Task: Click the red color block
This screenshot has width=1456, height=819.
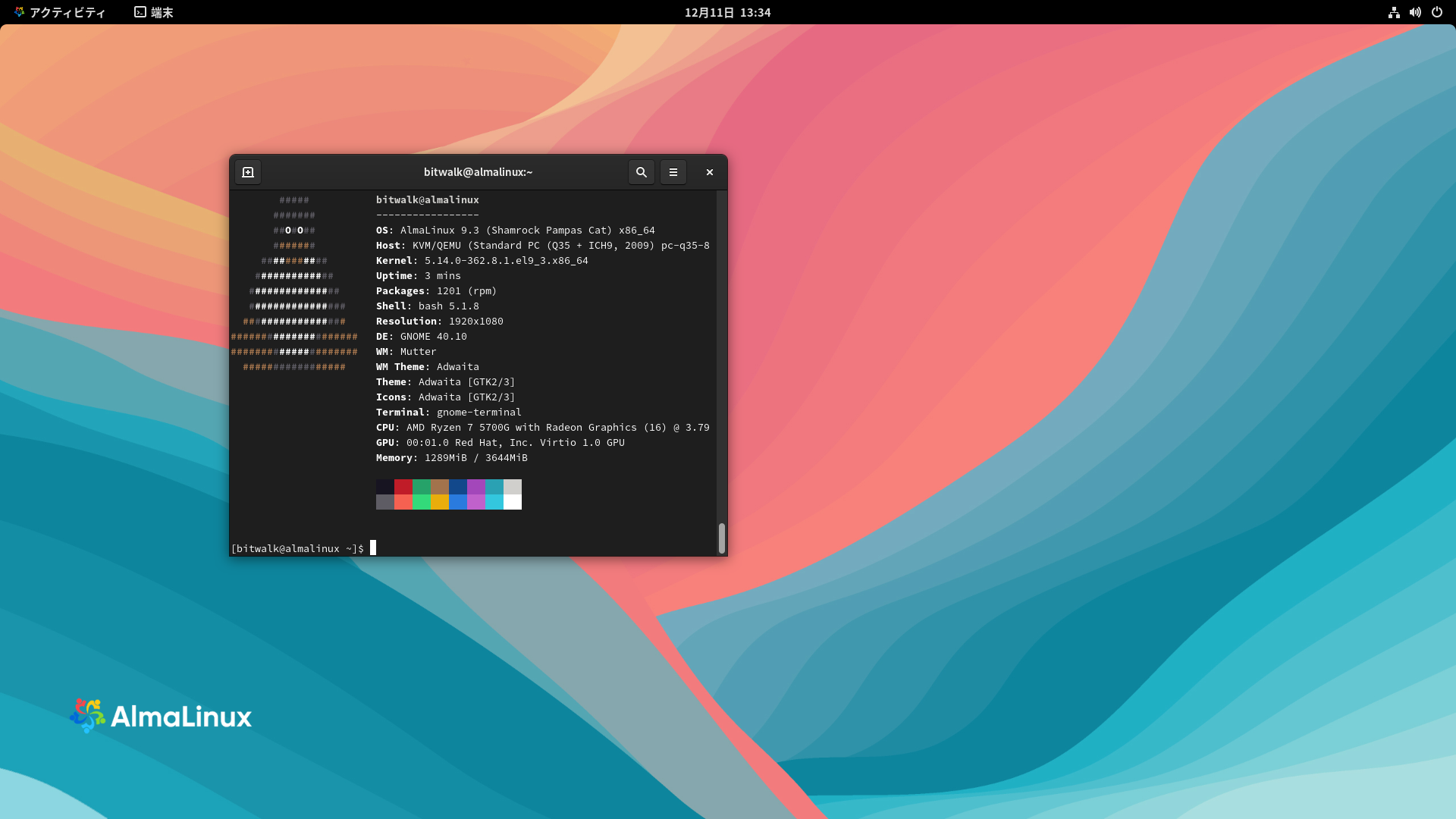Action: [x=403, y=487]
